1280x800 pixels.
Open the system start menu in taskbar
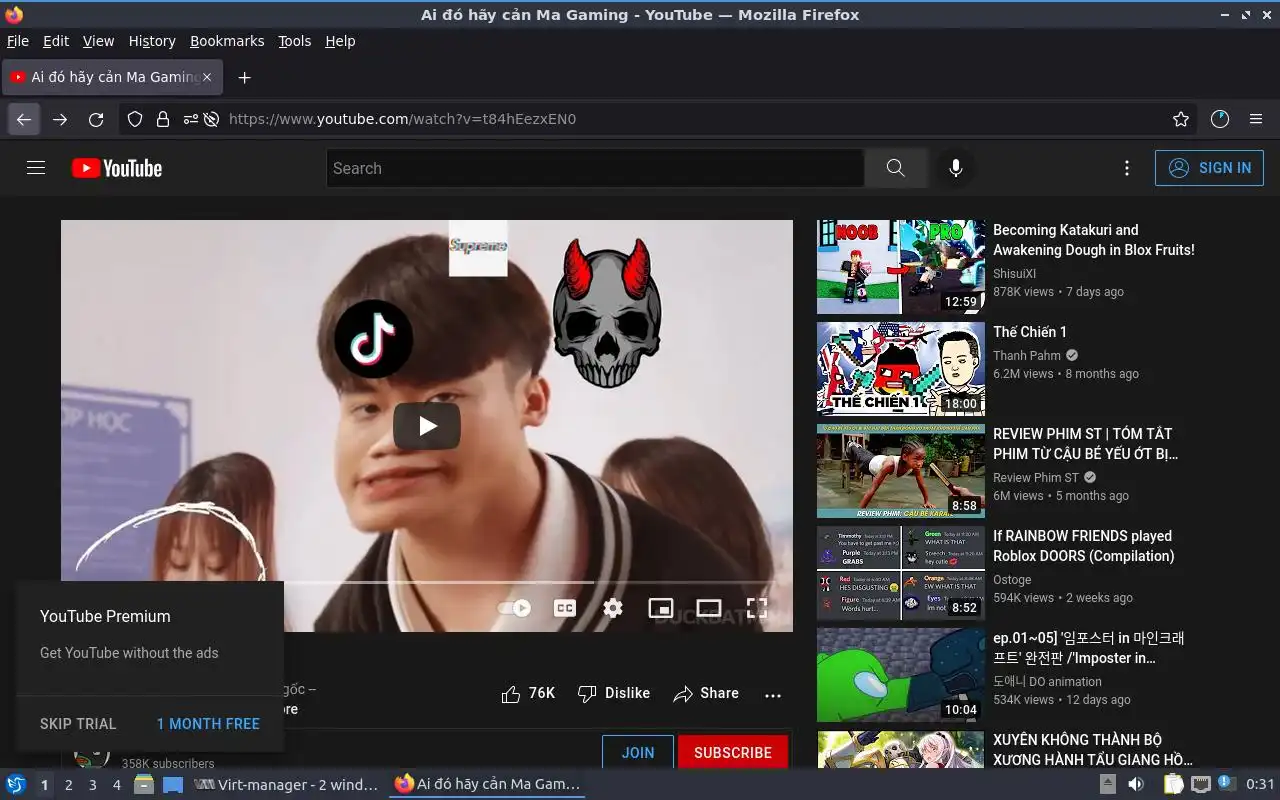click(x=16, y=785)
